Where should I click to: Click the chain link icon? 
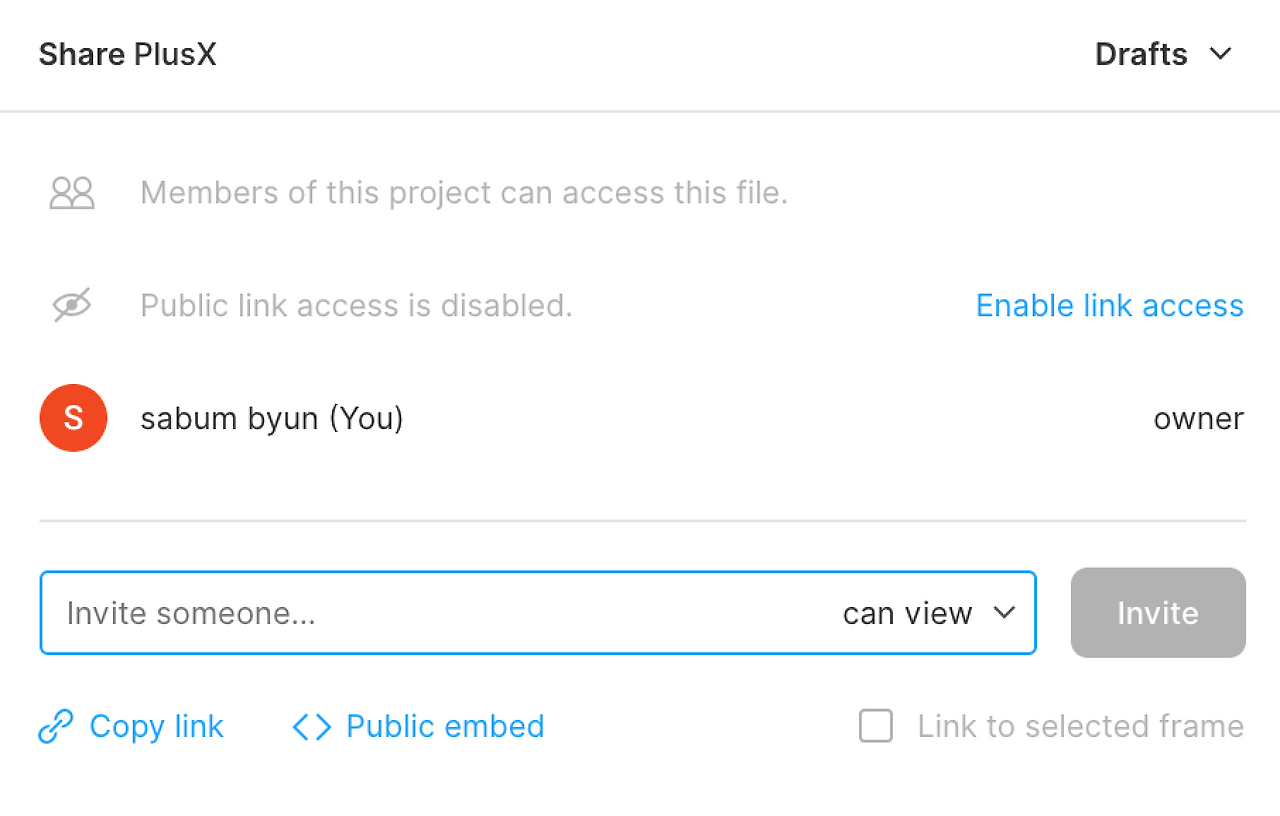click(56, 727)
